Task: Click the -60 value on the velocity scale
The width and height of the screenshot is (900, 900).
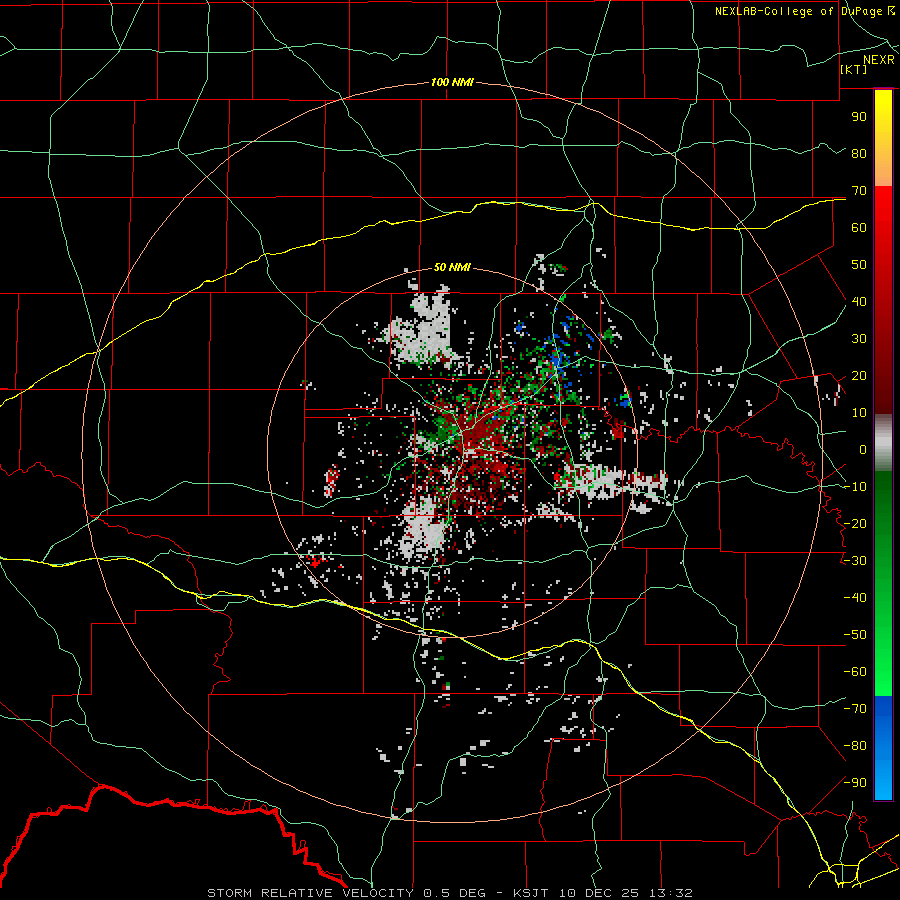Action: (855, 672)
